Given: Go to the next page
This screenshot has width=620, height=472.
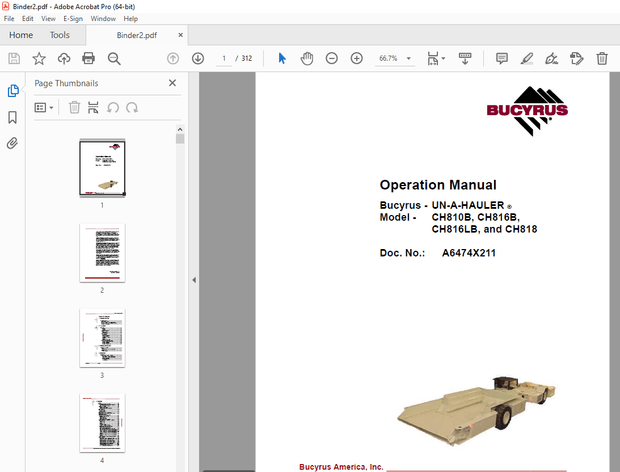Looking at the screenshot, I should tap(198, 59).
